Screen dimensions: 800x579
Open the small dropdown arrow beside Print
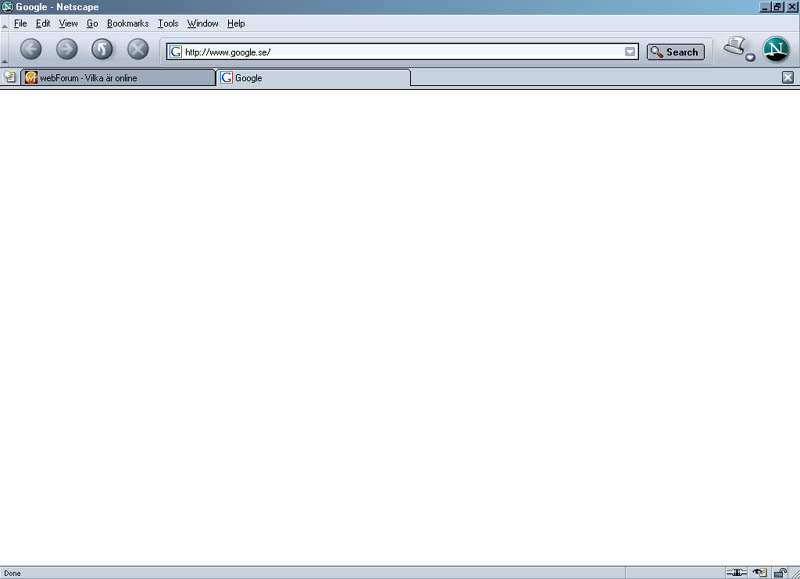(x=750, y=57)
